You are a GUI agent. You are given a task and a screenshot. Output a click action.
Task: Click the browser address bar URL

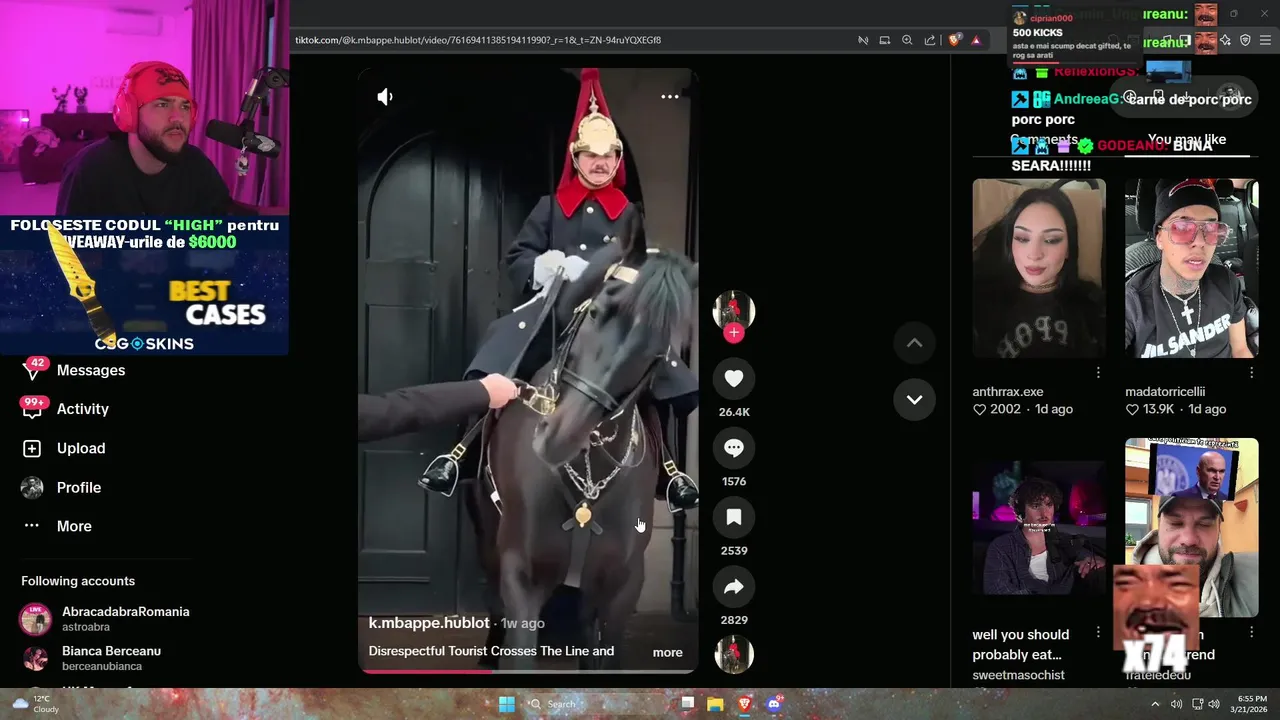coord(478,40)
